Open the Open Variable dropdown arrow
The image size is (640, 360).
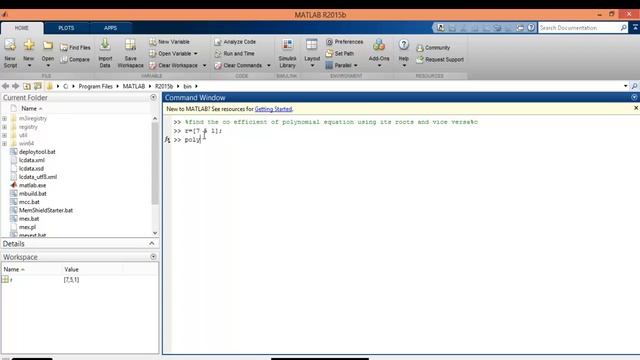pos(196,54)
